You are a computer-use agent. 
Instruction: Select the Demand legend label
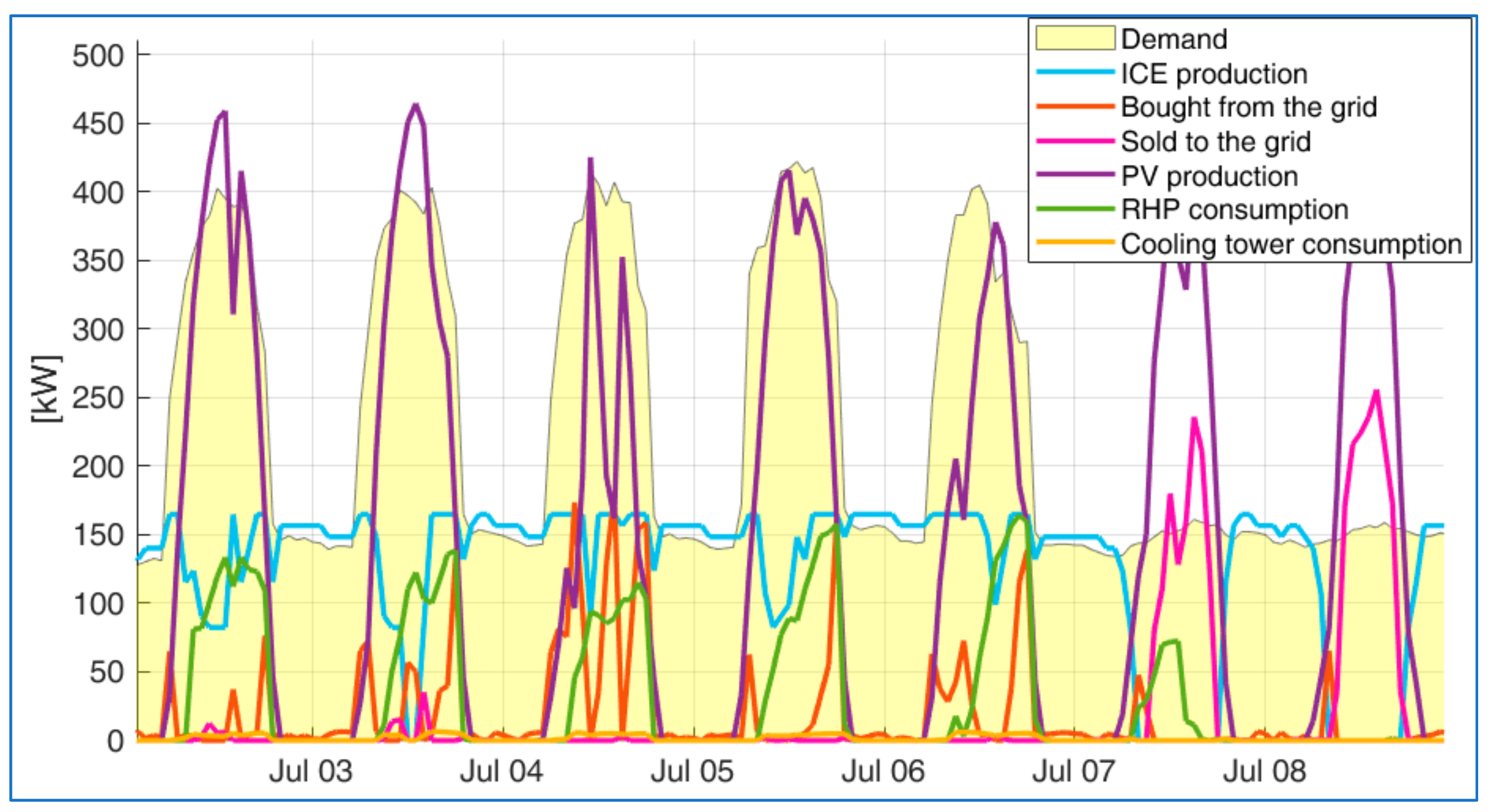1174,39
